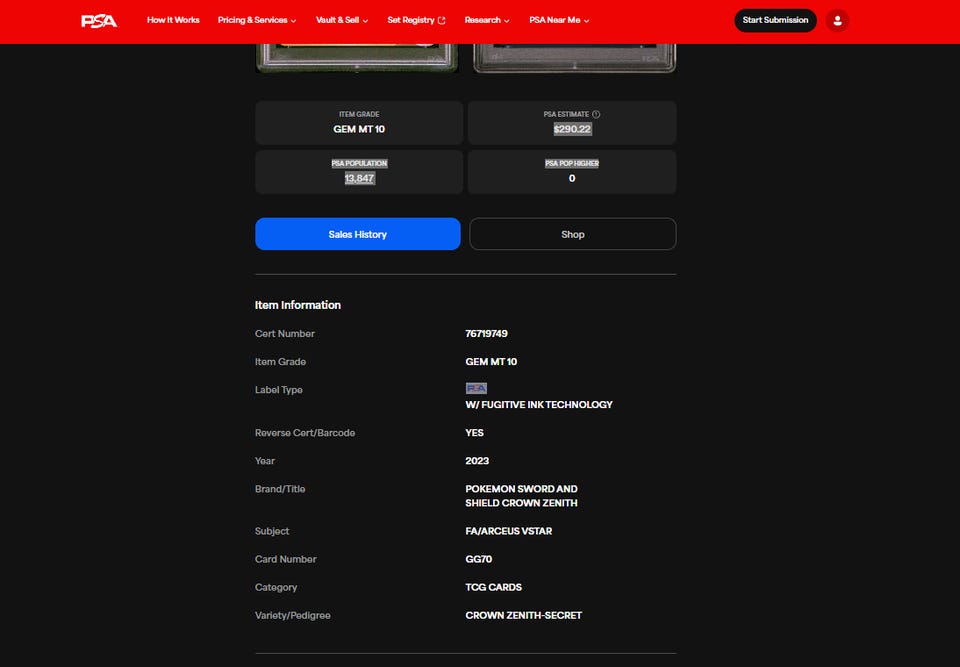Viewport: 960px width, 667px height.
Task: Click the Item Information heading
Action: click(x=298, y=305)
